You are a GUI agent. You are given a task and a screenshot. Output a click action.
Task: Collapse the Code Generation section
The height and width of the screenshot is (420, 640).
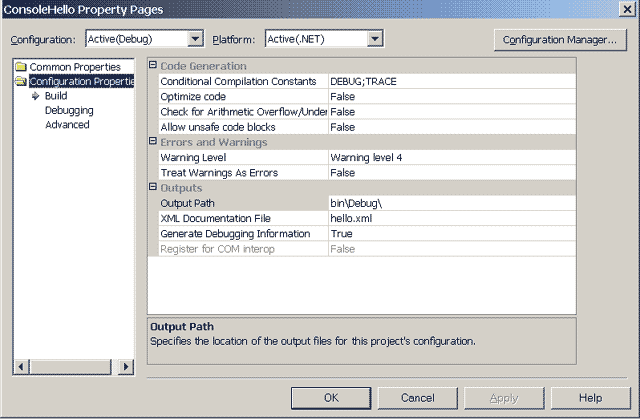(x=153, y=65)
